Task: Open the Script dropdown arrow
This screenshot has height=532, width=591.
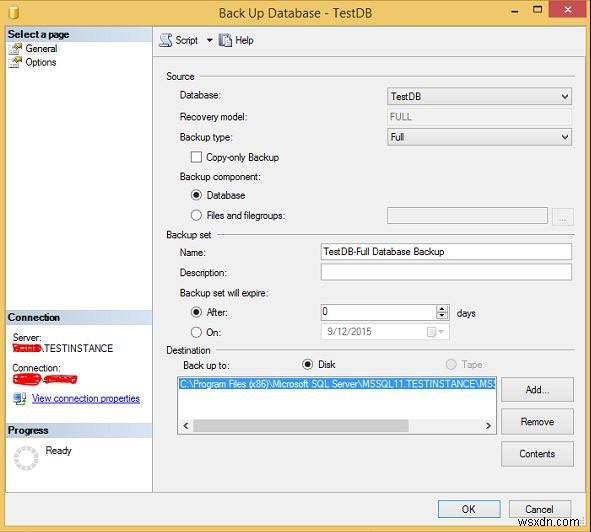Action: pos(210,40)
